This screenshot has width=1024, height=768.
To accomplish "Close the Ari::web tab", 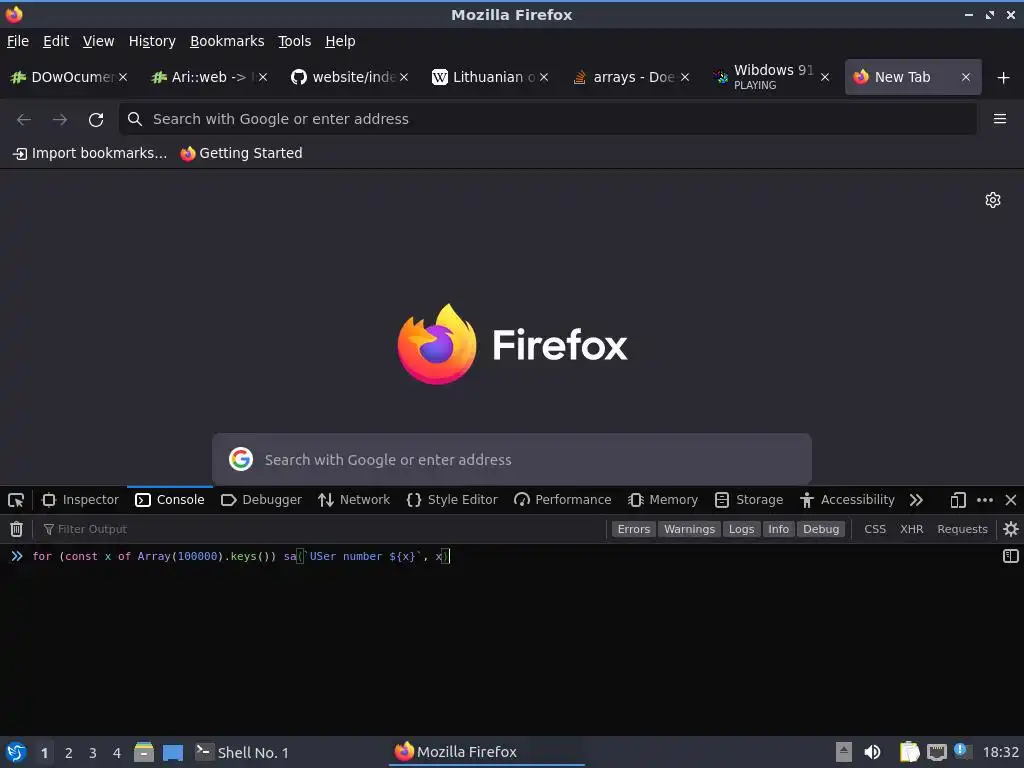I will point(263,77).
